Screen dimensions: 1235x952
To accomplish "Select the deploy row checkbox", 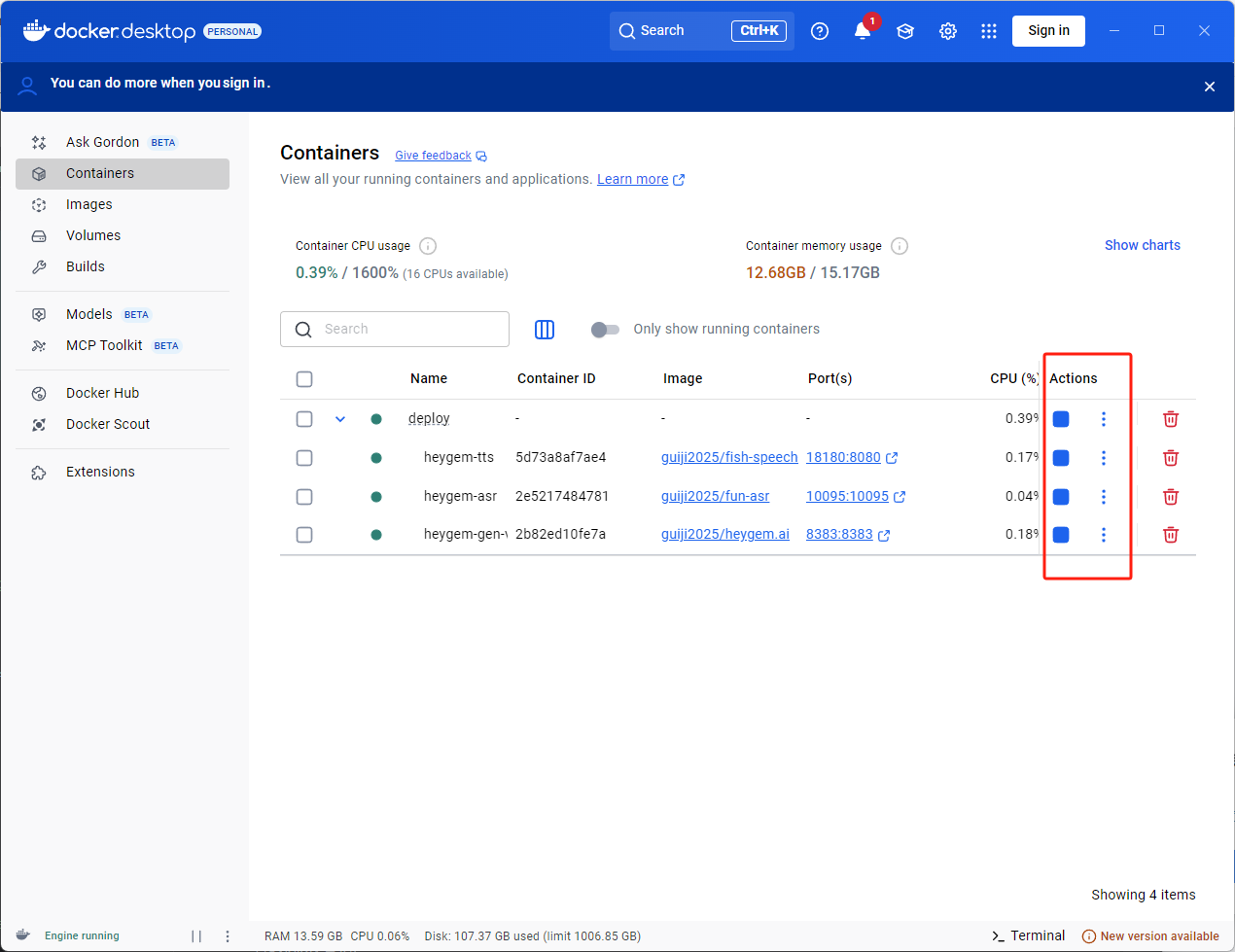I will coord(304,419).
